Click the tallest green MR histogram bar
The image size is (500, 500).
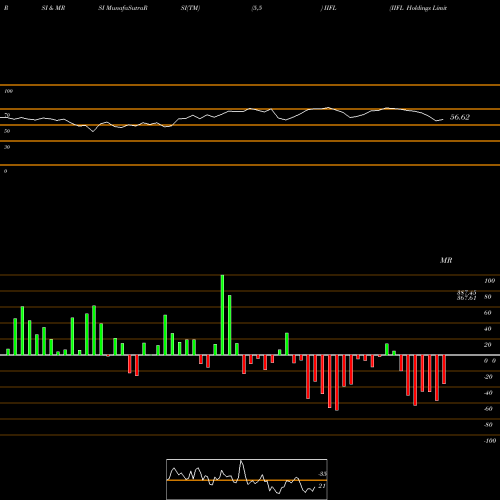coord(222,315)
